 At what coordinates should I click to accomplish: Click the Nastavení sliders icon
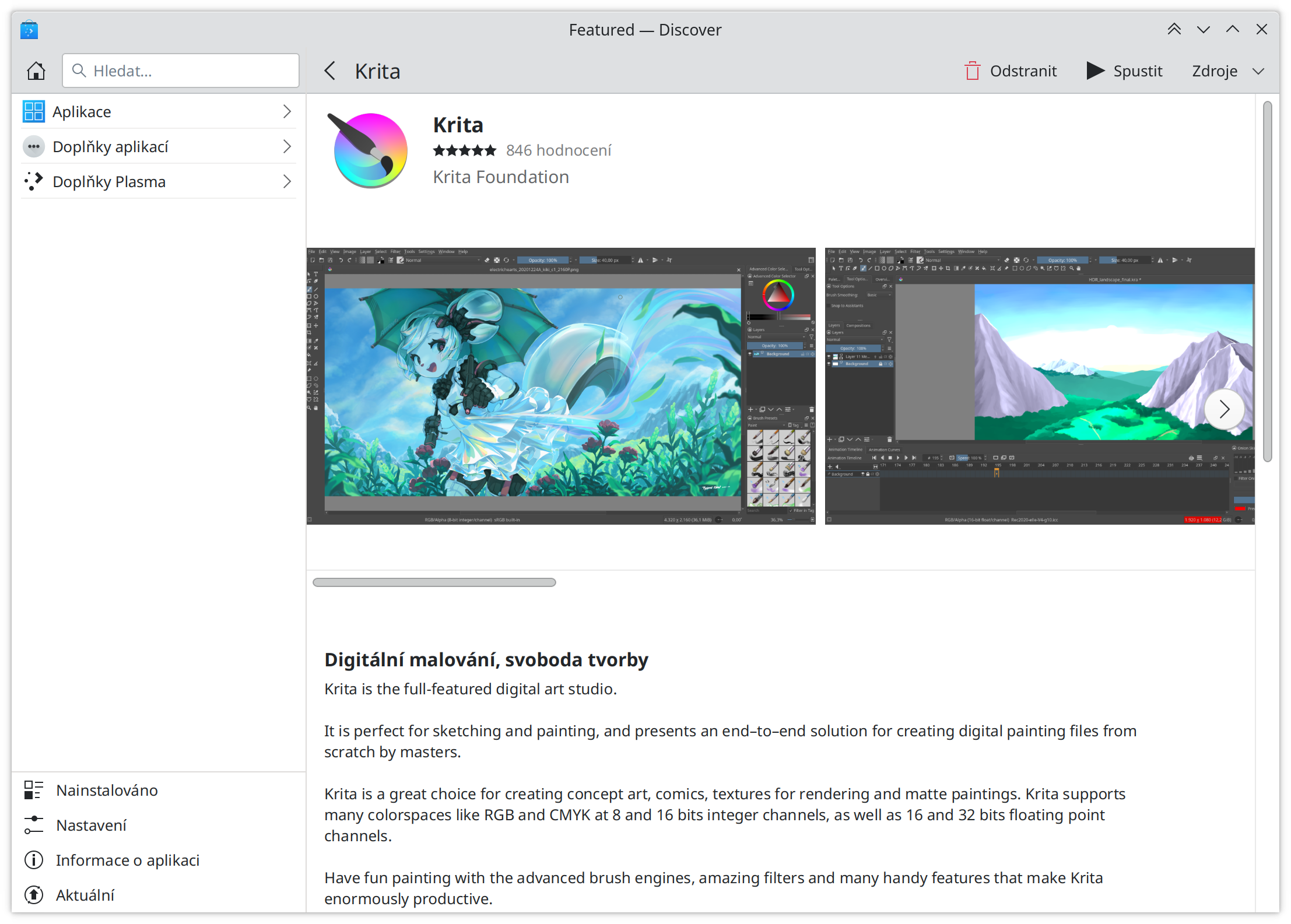click(34, 825)
